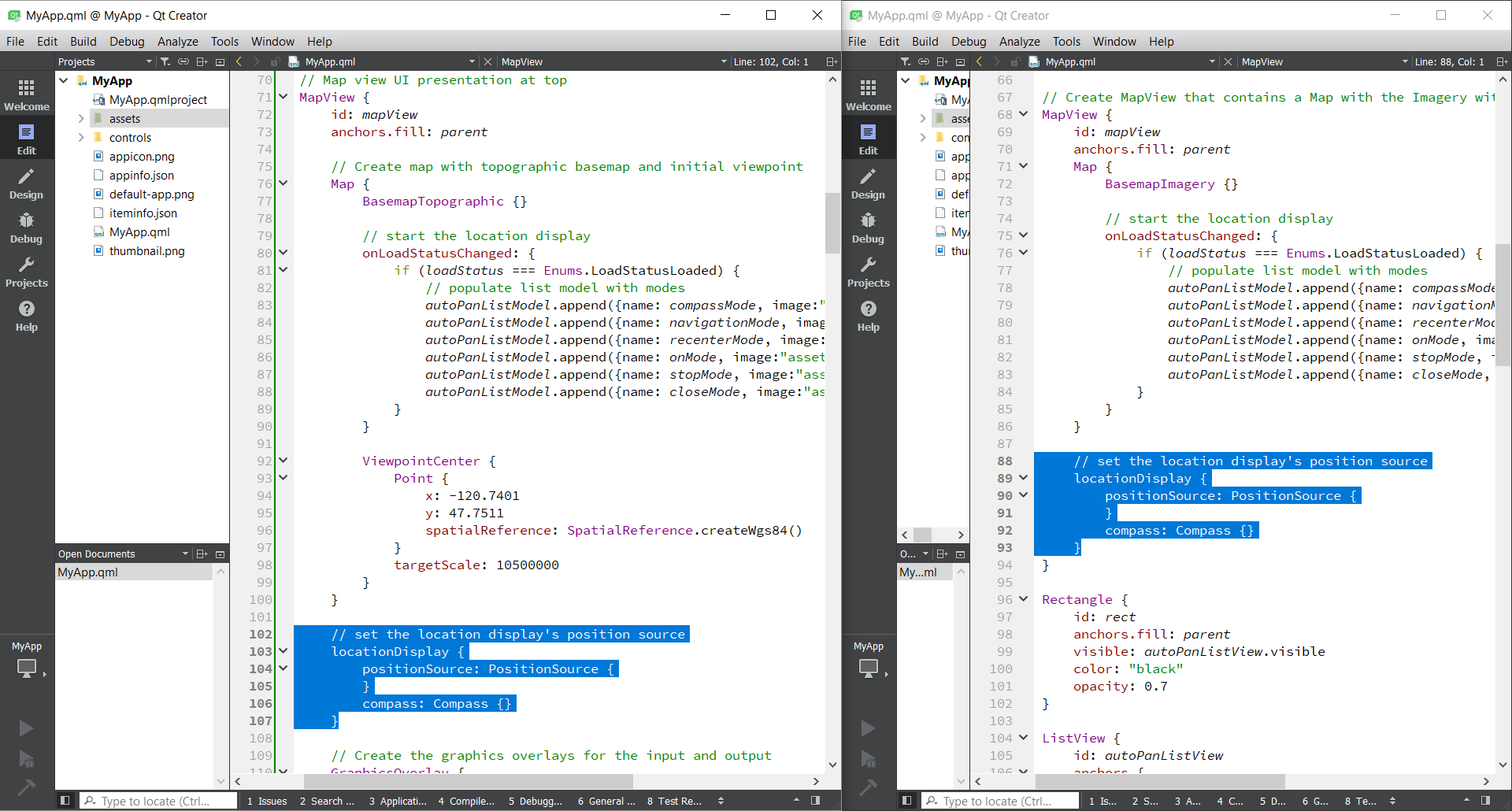The height and width of the screenshot is (811, 1512).
Task: Collapse code fold at line 92 left editor
Action: [x=283, y=461]
